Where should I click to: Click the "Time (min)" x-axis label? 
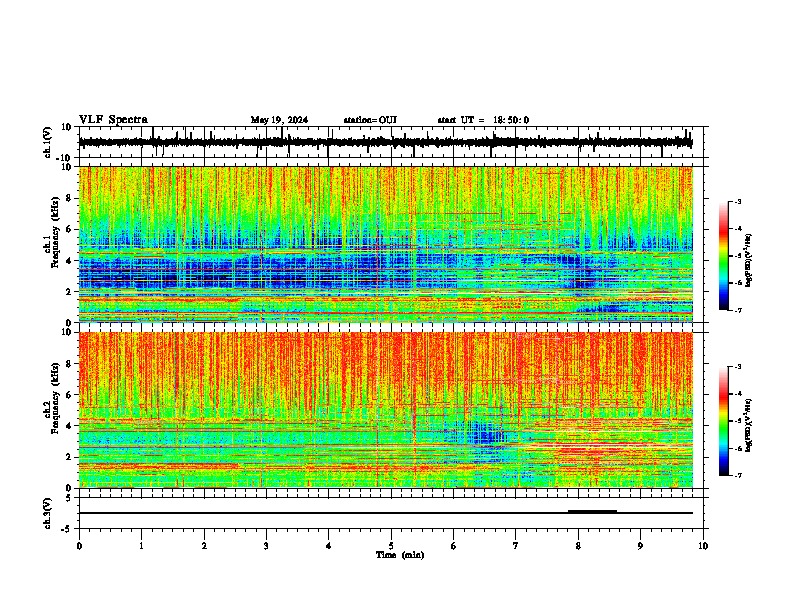400,555
